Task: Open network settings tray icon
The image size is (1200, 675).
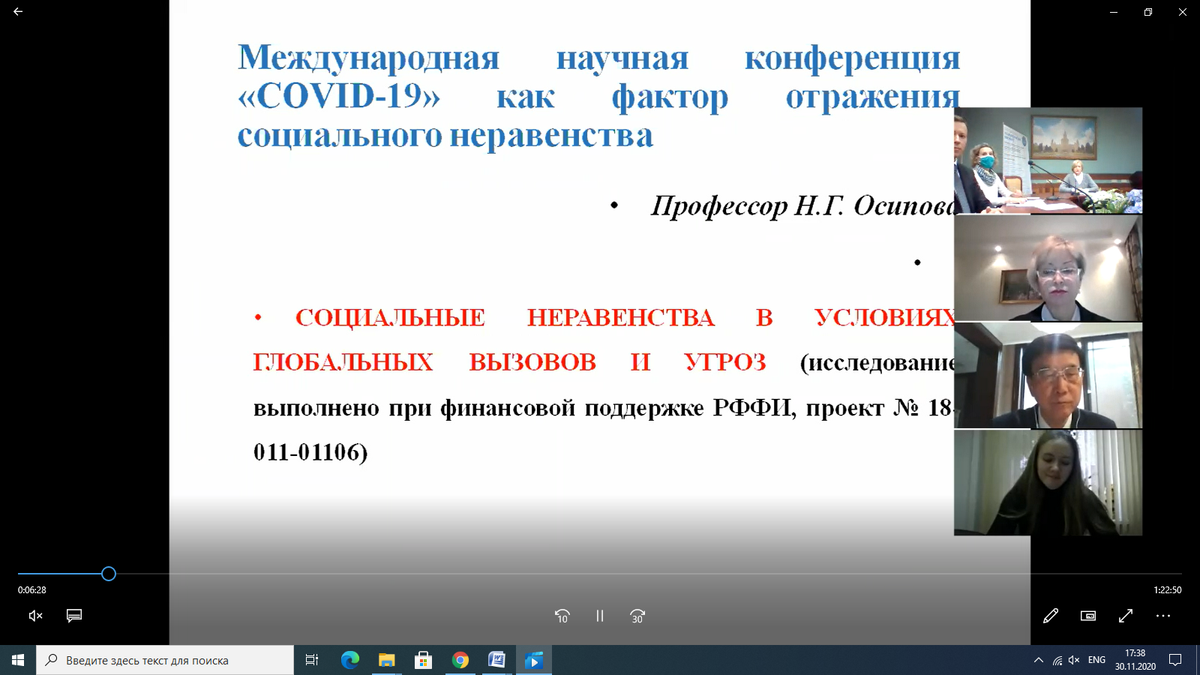Action: [x=1057, y=660]
